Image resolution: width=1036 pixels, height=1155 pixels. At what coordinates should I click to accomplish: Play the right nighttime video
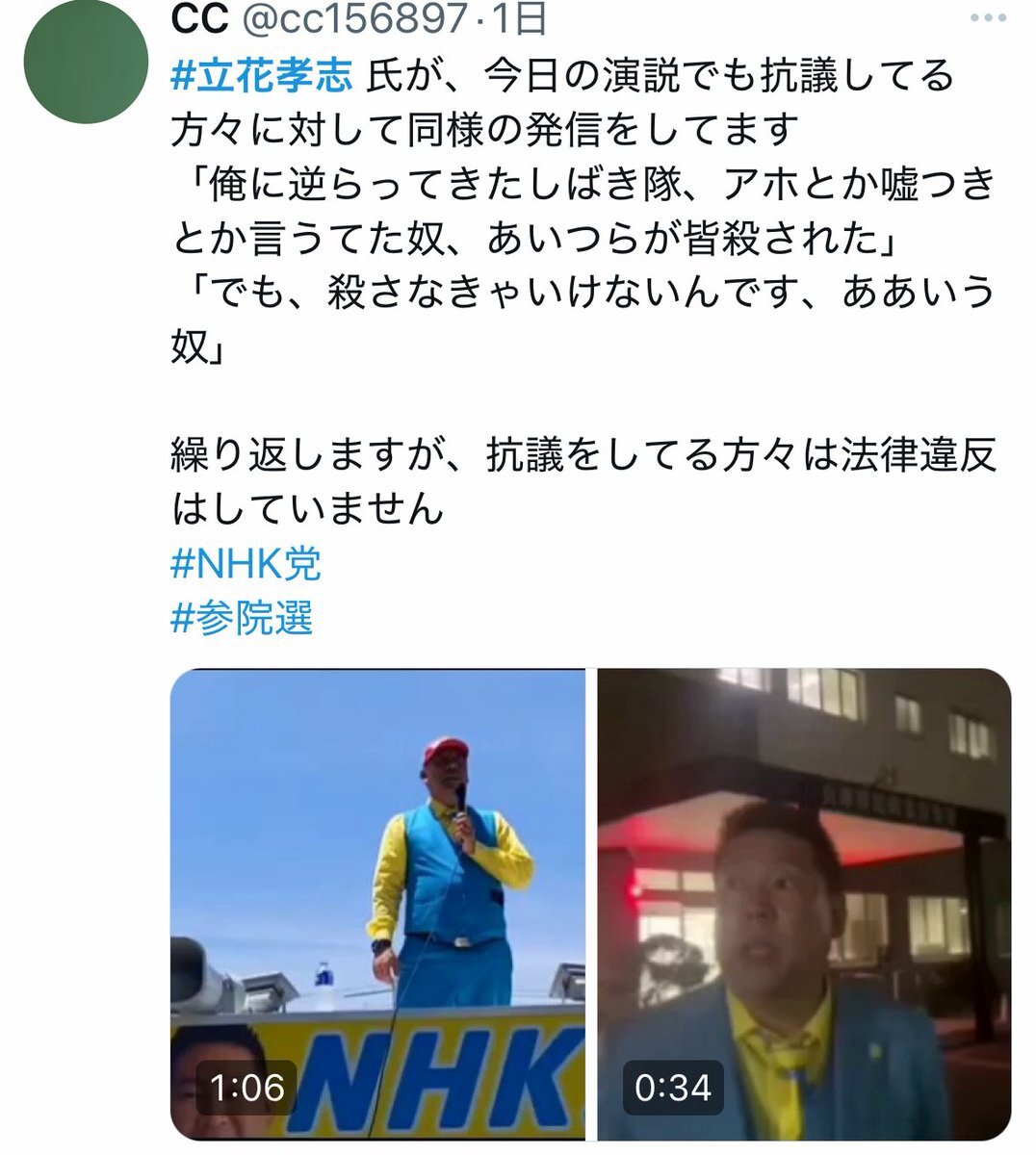(x=805, y=905)
